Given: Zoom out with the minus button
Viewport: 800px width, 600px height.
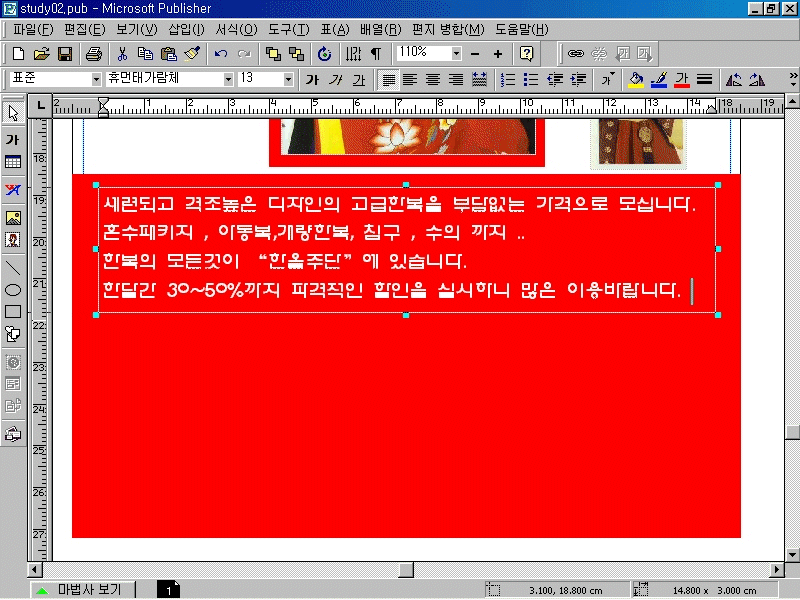Looking at the screenshot, I should pyautogui.click(x=475, y=54).
